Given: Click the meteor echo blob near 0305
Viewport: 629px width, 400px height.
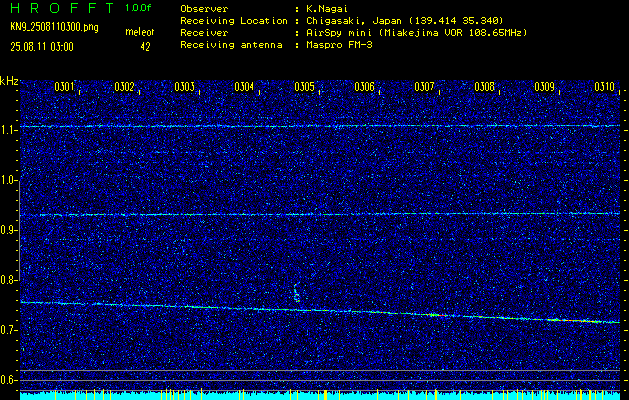Looking at the screenshot, I should coord(297,293).
